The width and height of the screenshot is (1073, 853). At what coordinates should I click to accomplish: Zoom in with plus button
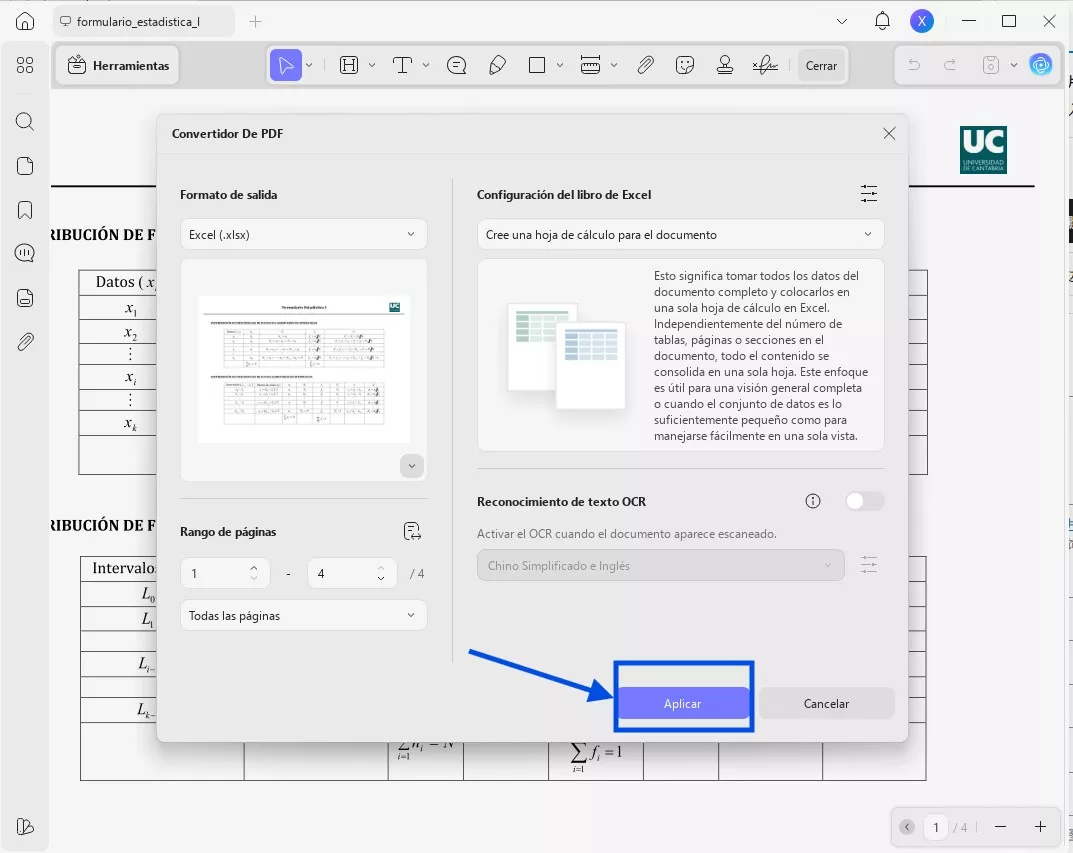click(x=1040, y=827)
